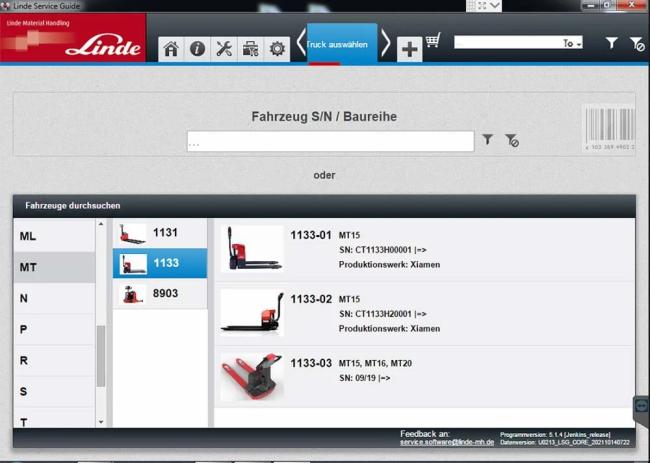Go to previous tab with left chevron

pos(300,43)
